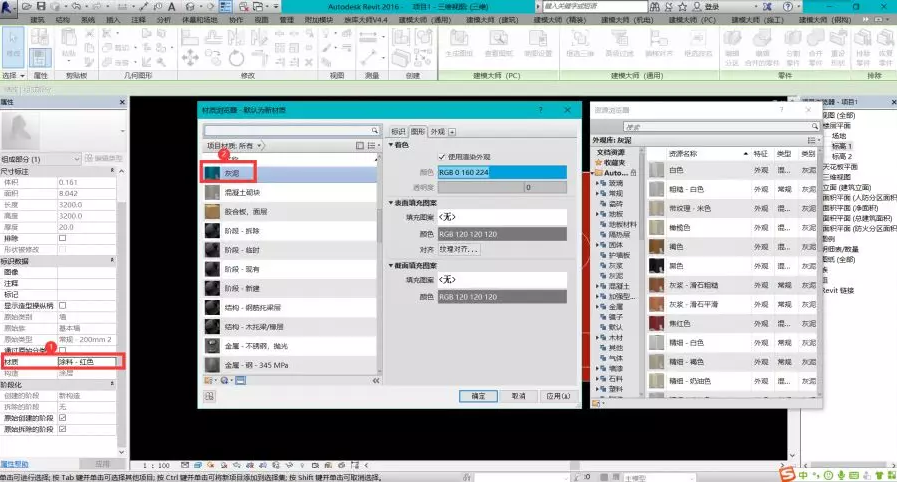The width and height of the screenshot is (897, 482).
Task: Toggle the 使用渲染外观 checkbox
Action: 442,157
